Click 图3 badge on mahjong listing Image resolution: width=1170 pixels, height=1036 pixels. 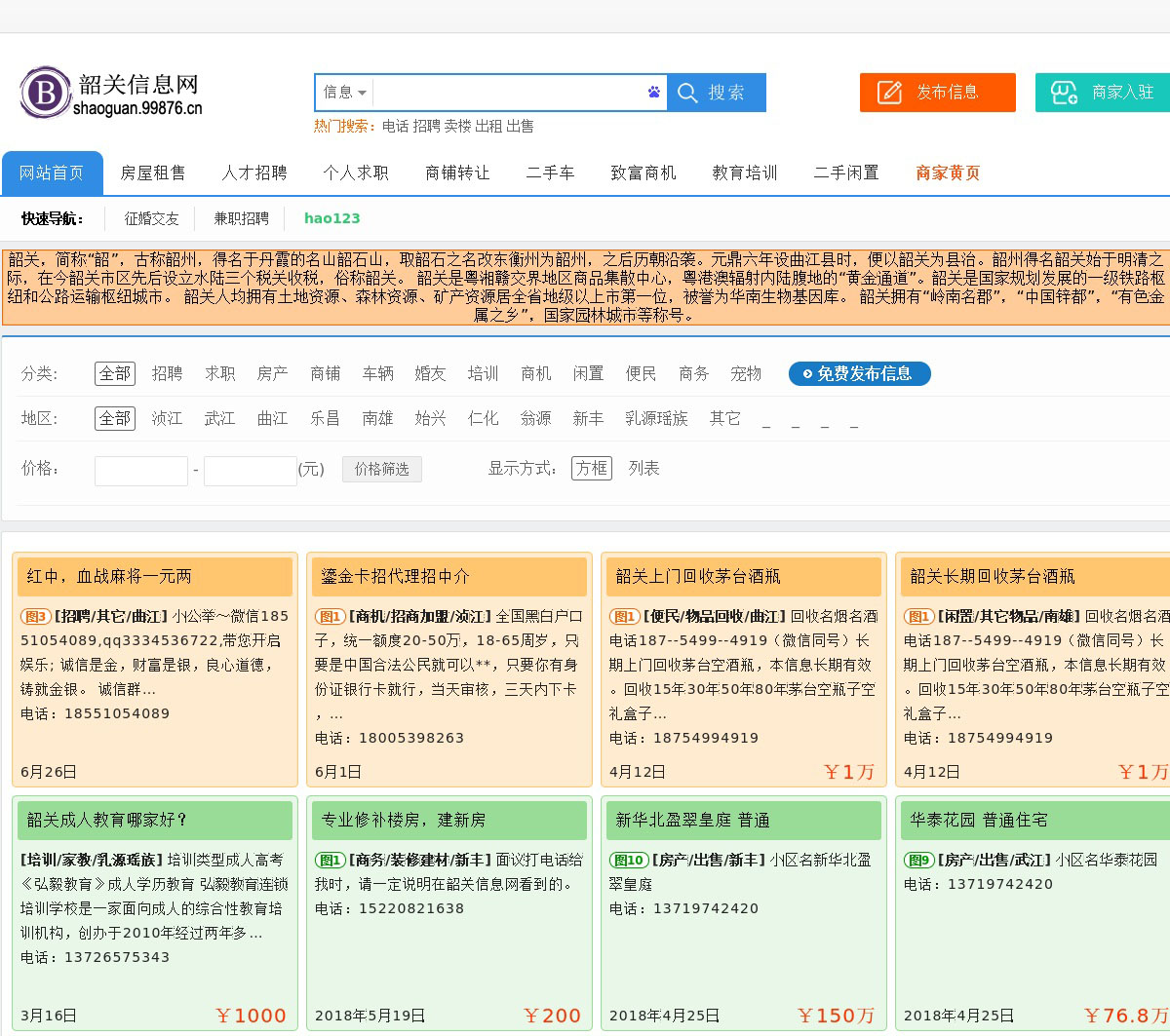(35, 617)
